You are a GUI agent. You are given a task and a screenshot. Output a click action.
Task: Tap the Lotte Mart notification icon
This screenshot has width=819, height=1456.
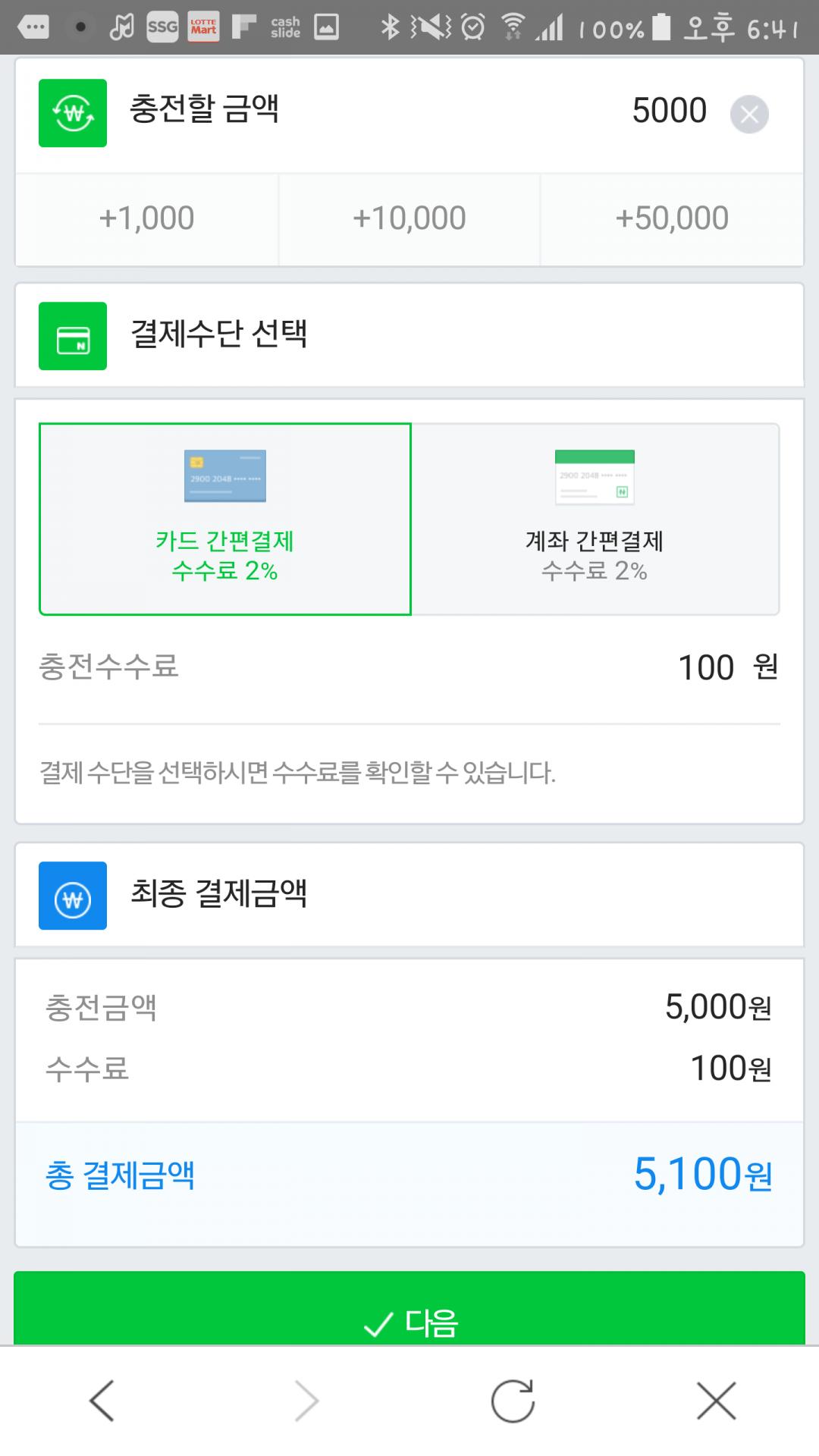point(203,27)
